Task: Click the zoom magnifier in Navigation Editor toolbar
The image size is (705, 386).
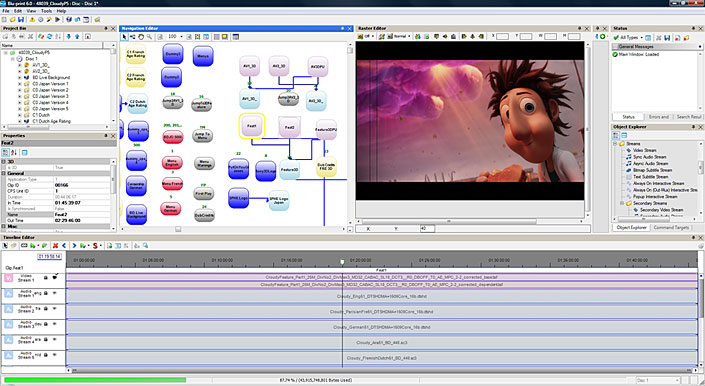Action: point(149,37)
